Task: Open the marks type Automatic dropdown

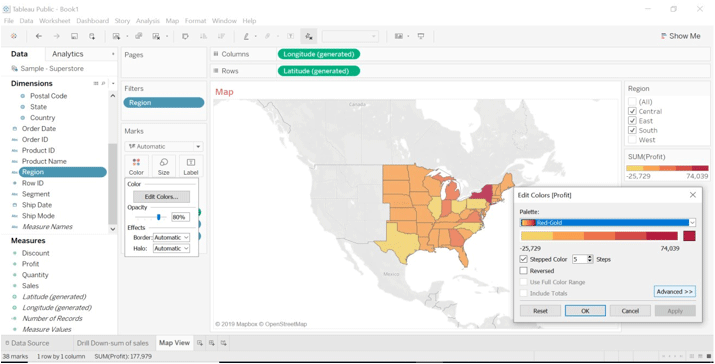Action: click(164, 146)
